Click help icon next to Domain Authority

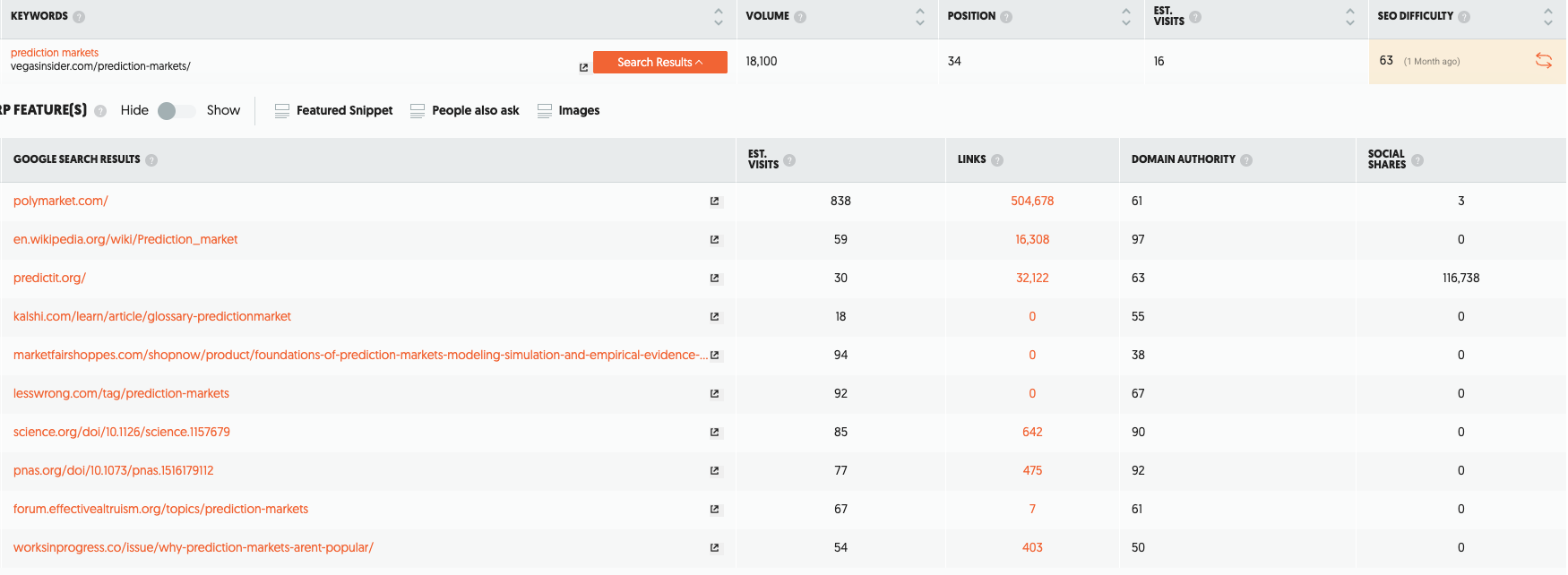1246,160
